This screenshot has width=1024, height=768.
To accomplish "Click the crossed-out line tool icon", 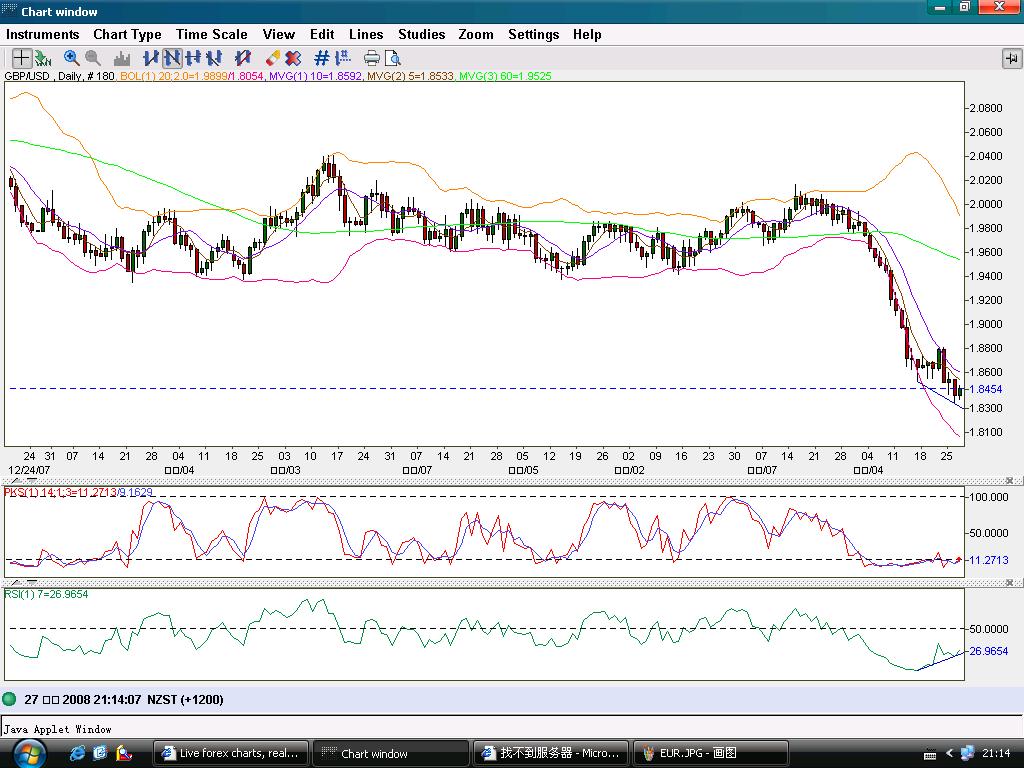I will tap(243, 59).
